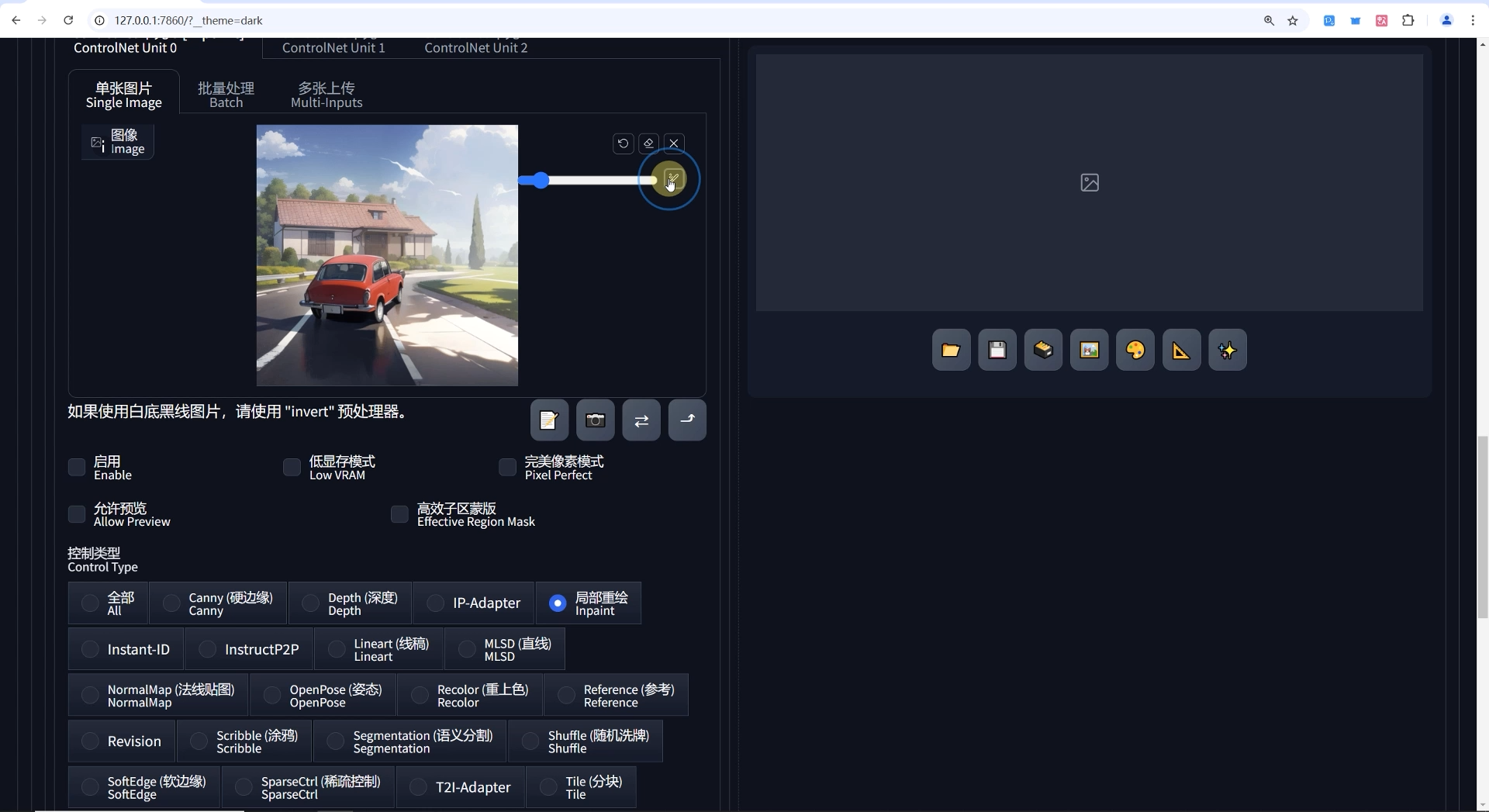Select the NormalMap control type
The width and height of the screenshot is (1489, 812).
tap(158, 695)
